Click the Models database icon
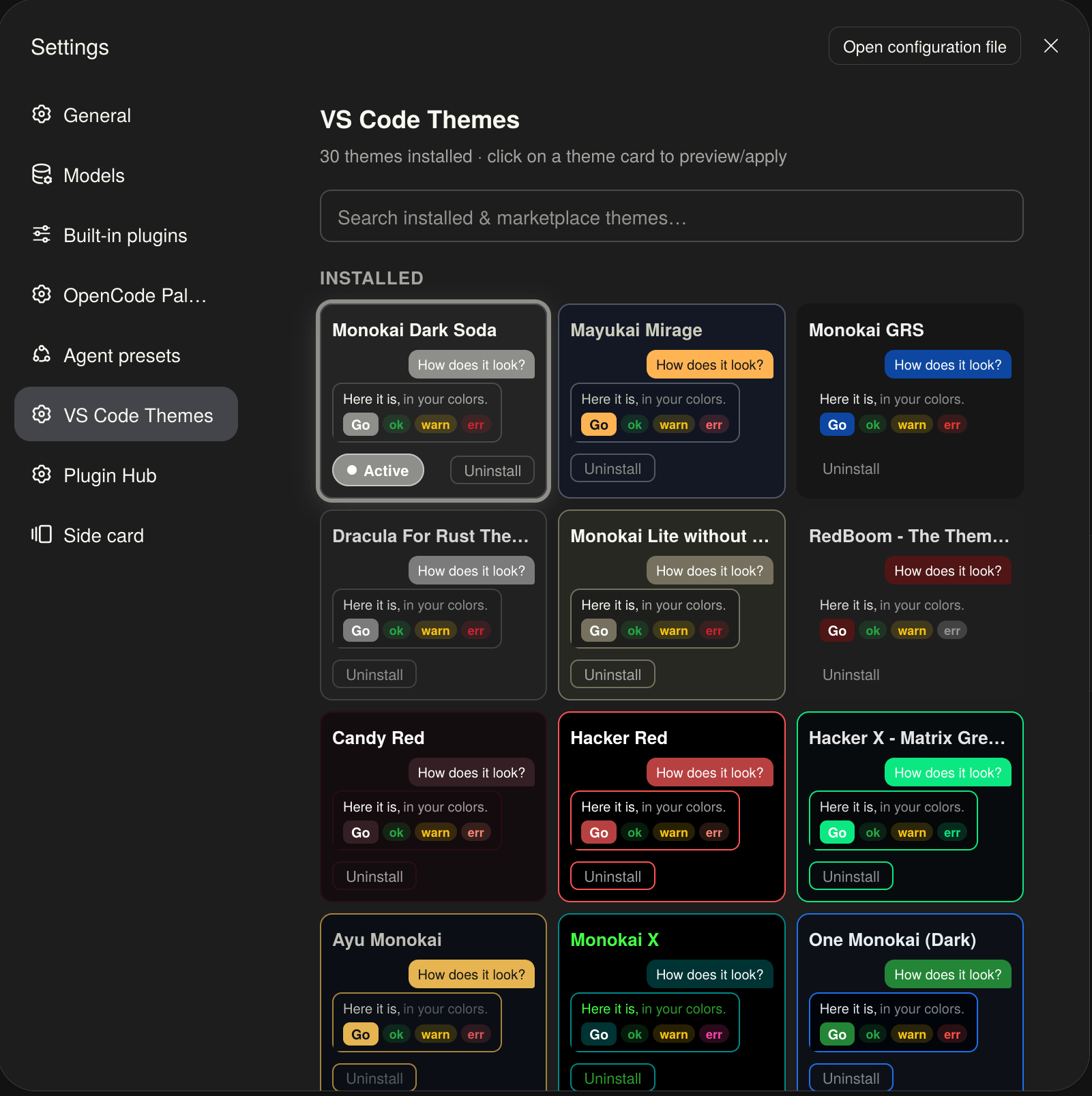Viewport: 1092px width, 1096px height. [42, 175]
